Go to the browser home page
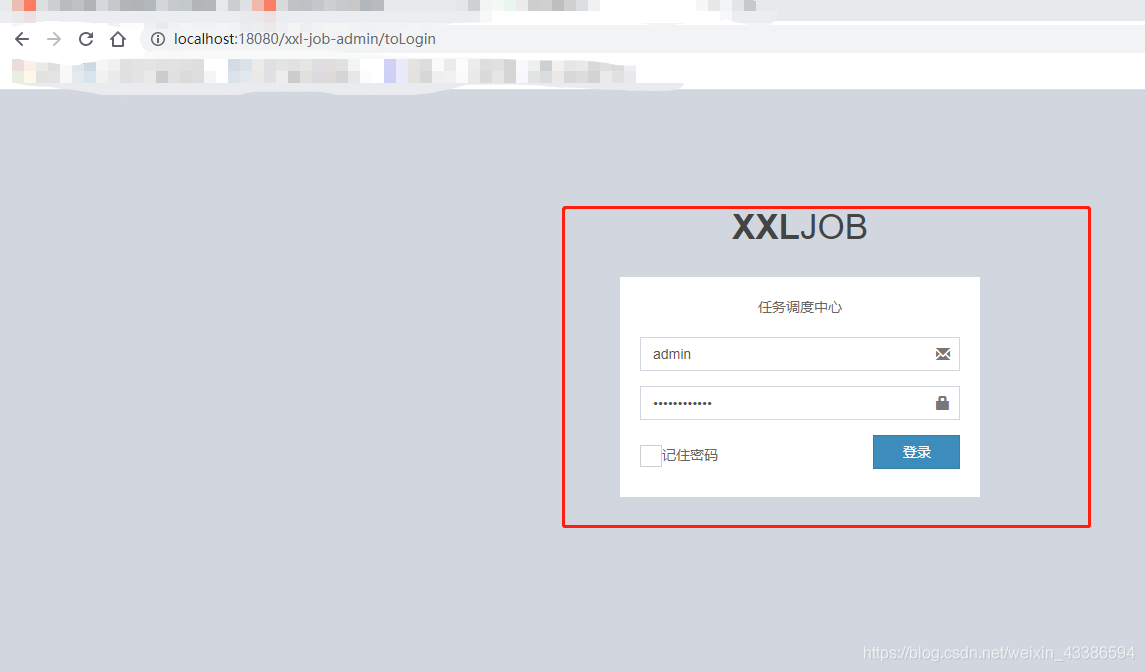Viewport: 1145px width, 672px height. coord(118,39)
